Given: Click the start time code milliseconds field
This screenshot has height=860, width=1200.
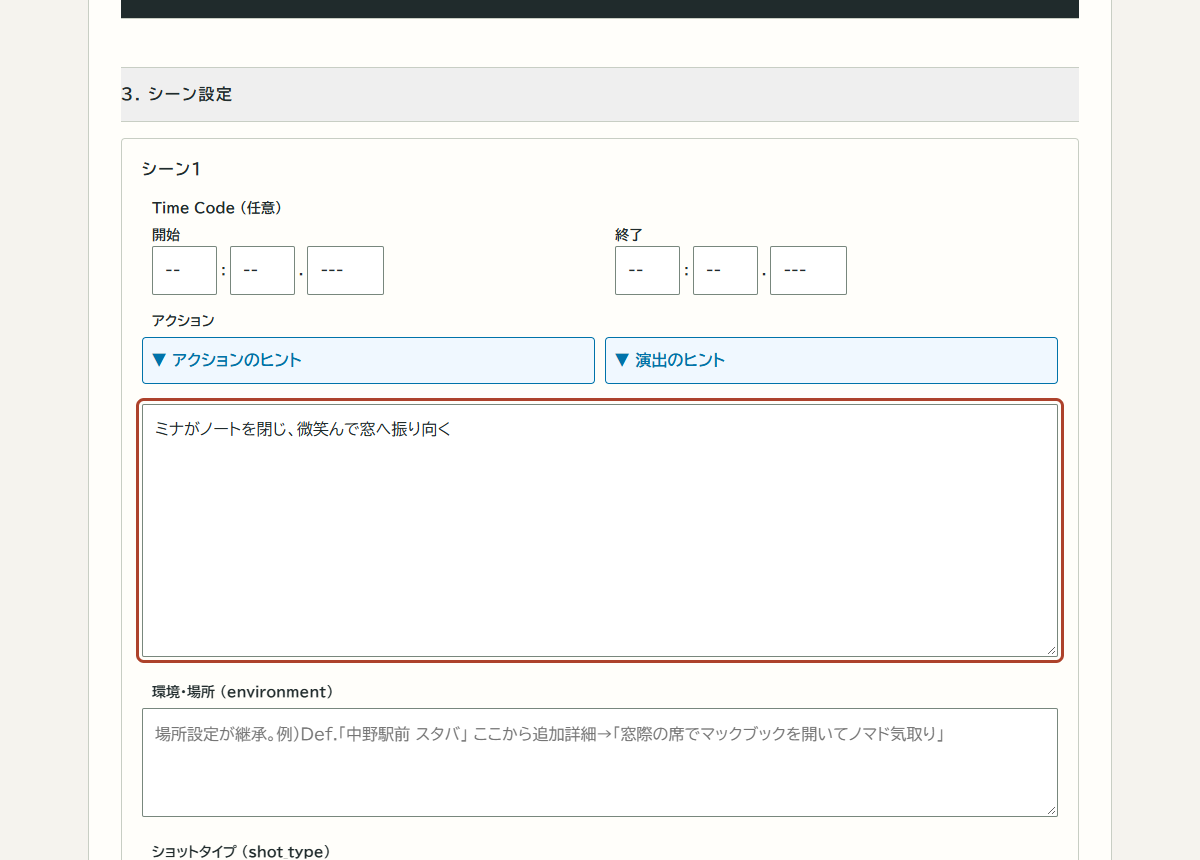Looking at the screenshot, I should [x=345, y=270].
